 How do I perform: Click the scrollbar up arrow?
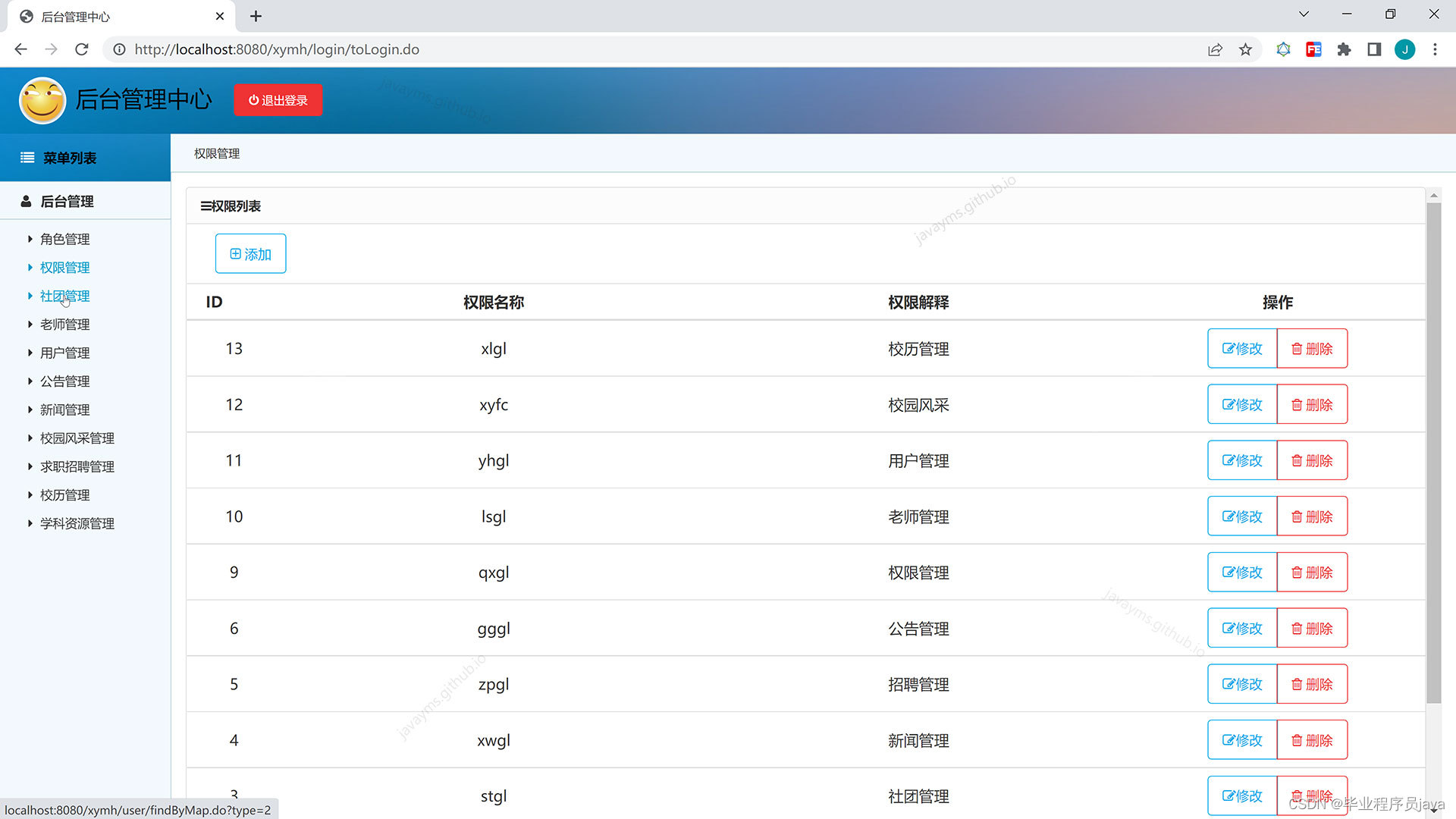(1433, 195)
